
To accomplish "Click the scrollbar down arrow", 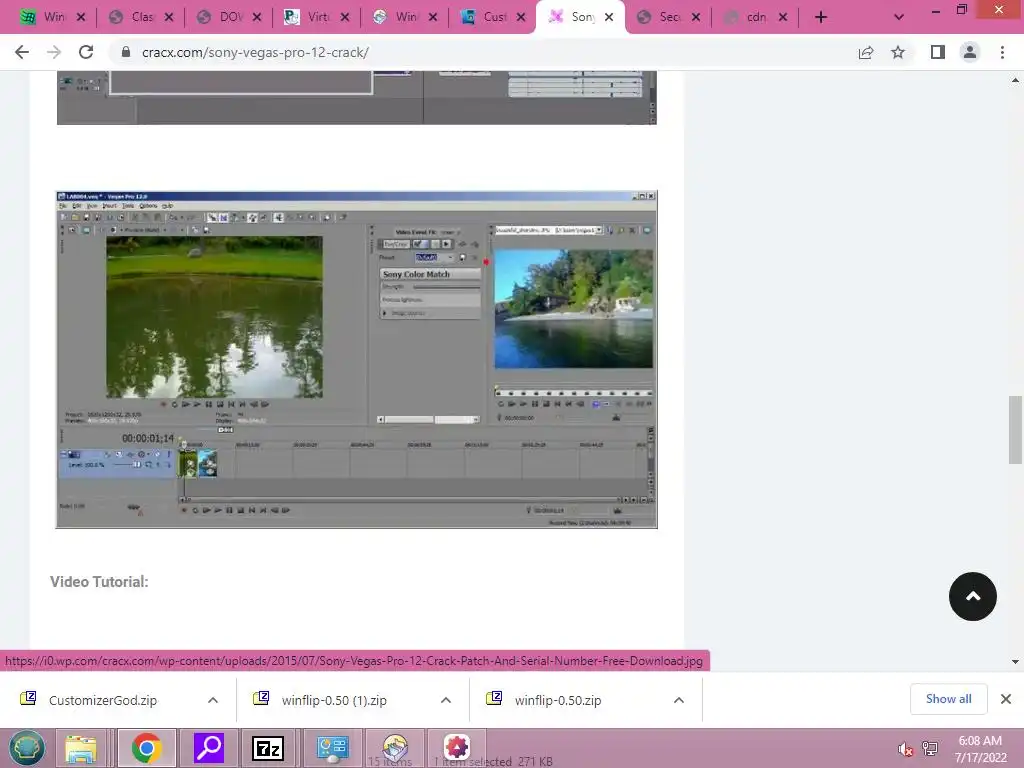I will coord(1015,662).
